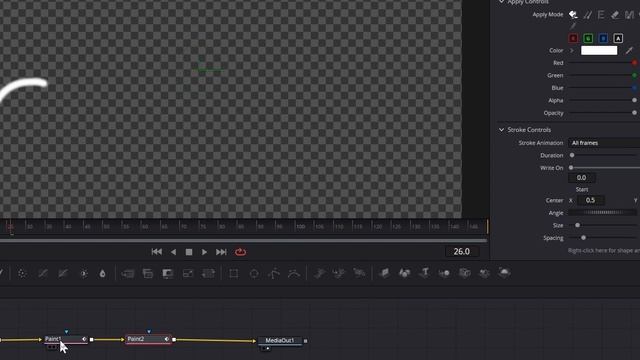
Task: Click the Green slider handle
Action: click(x=634, y=76)
